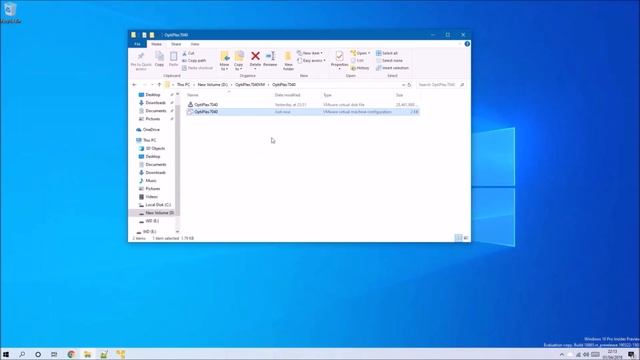Screen dimensions: 640x360
Task: Click the Pin to Quick access icon
Action: tap(141, 61)
